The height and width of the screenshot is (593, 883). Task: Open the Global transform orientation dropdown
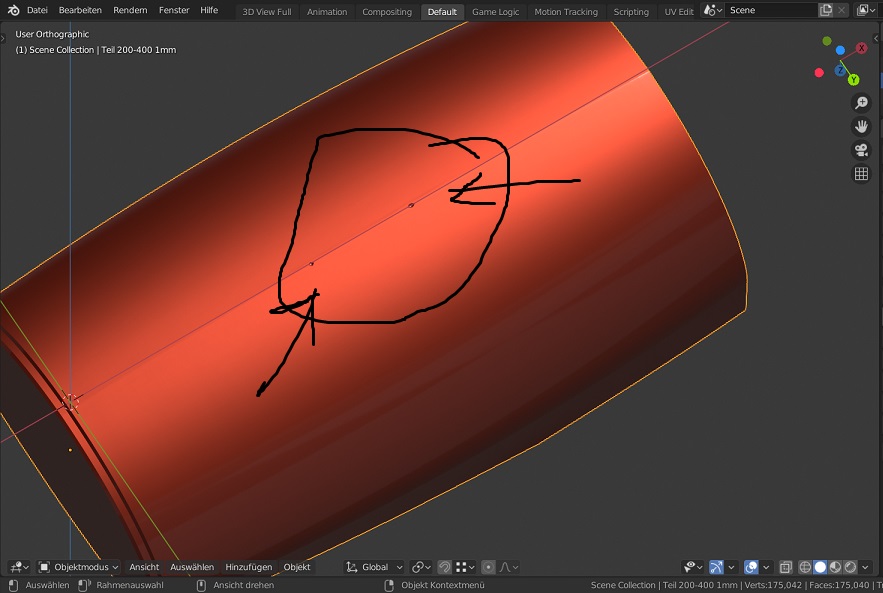375,567
